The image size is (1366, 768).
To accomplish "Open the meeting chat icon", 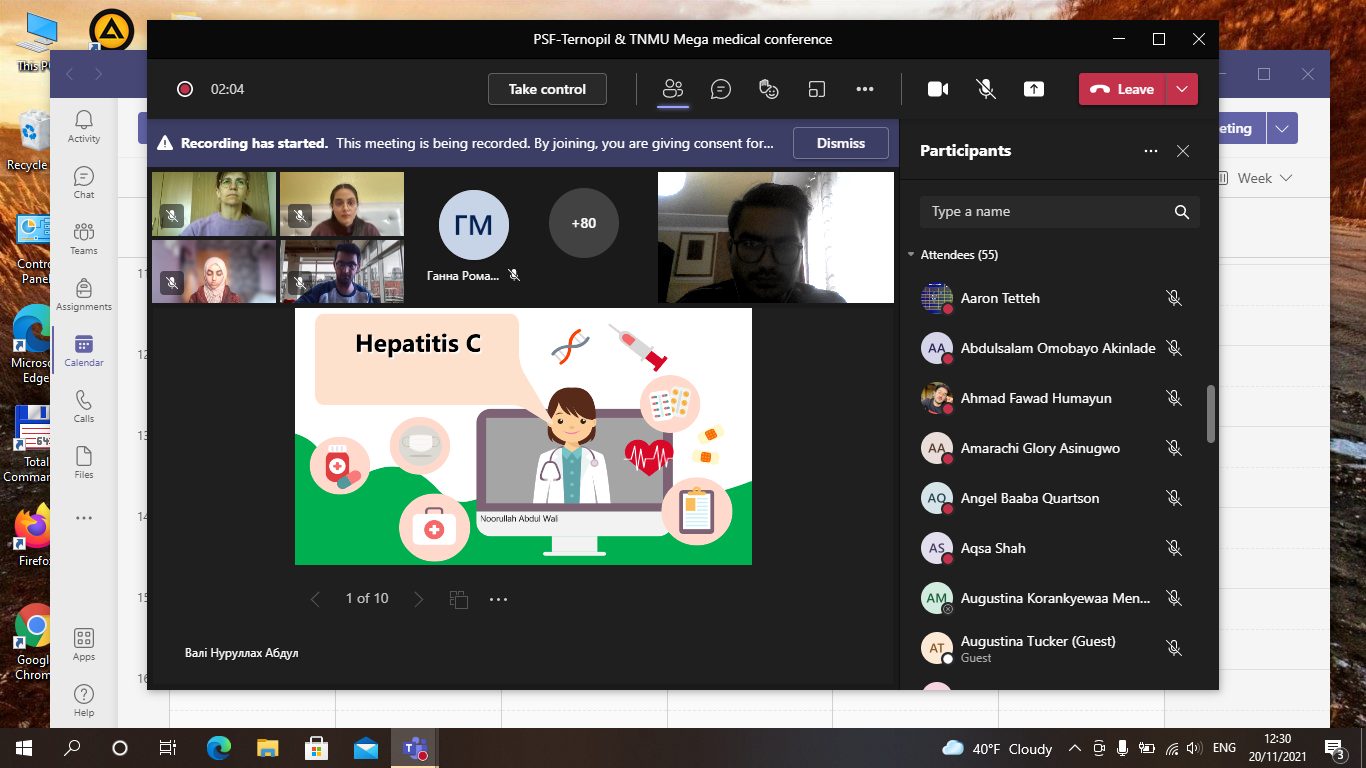I will pos(720,89).
